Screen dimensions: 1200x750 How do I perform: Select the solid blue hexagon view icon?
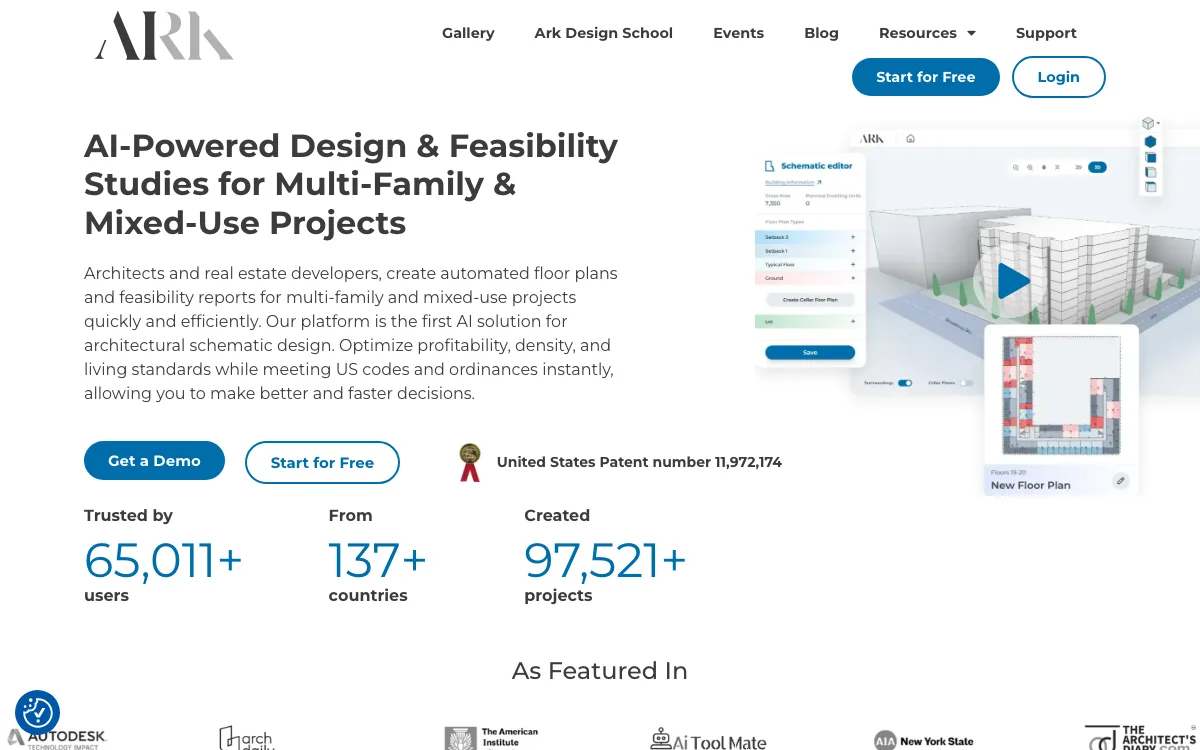tap(1150, 142)
